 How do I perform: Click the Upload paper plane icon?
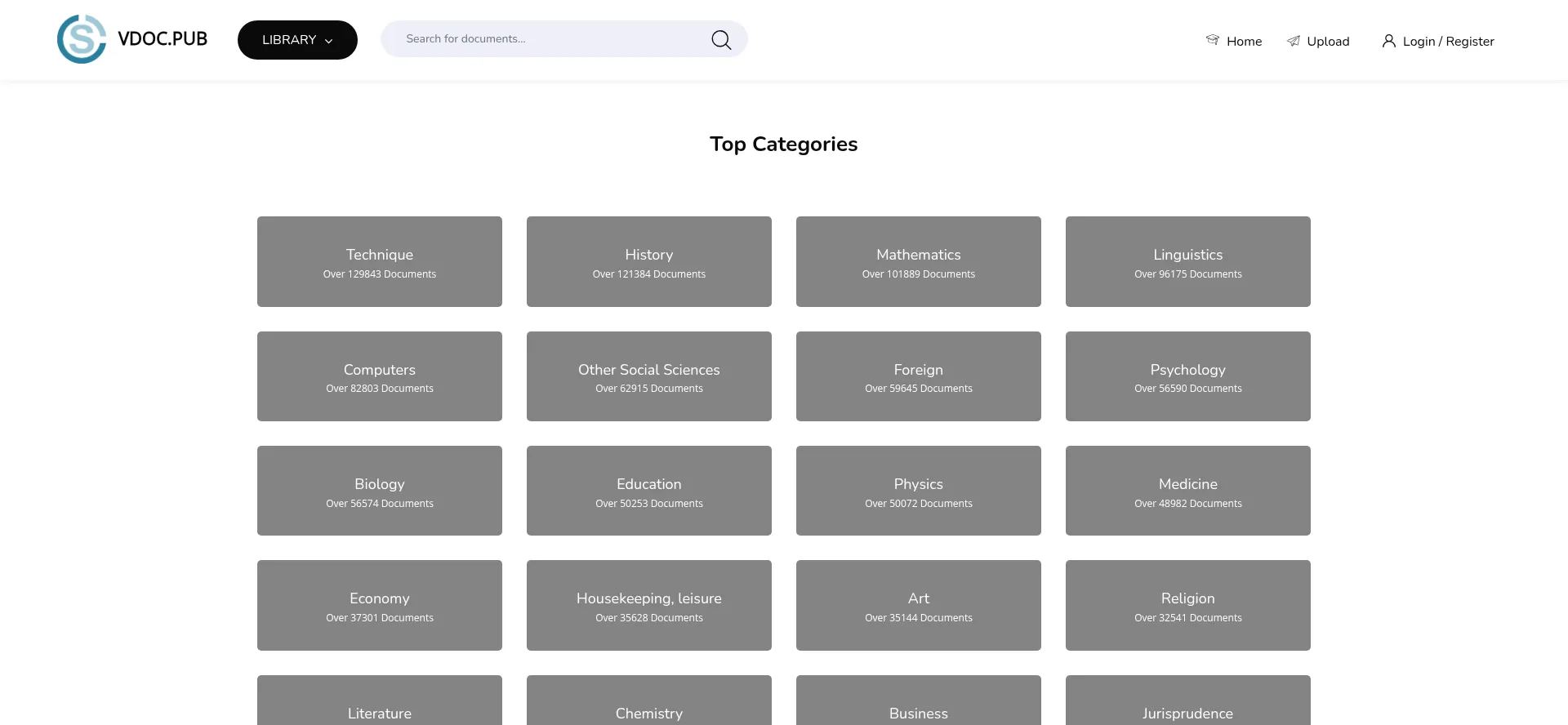pyautogui.click(x=1294, y=41)
